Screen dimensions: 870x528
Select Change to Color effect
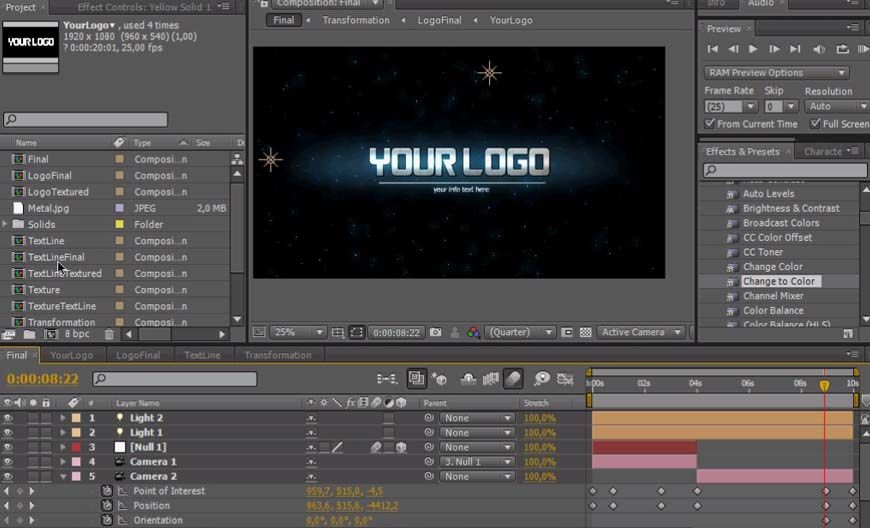(779, 281)
